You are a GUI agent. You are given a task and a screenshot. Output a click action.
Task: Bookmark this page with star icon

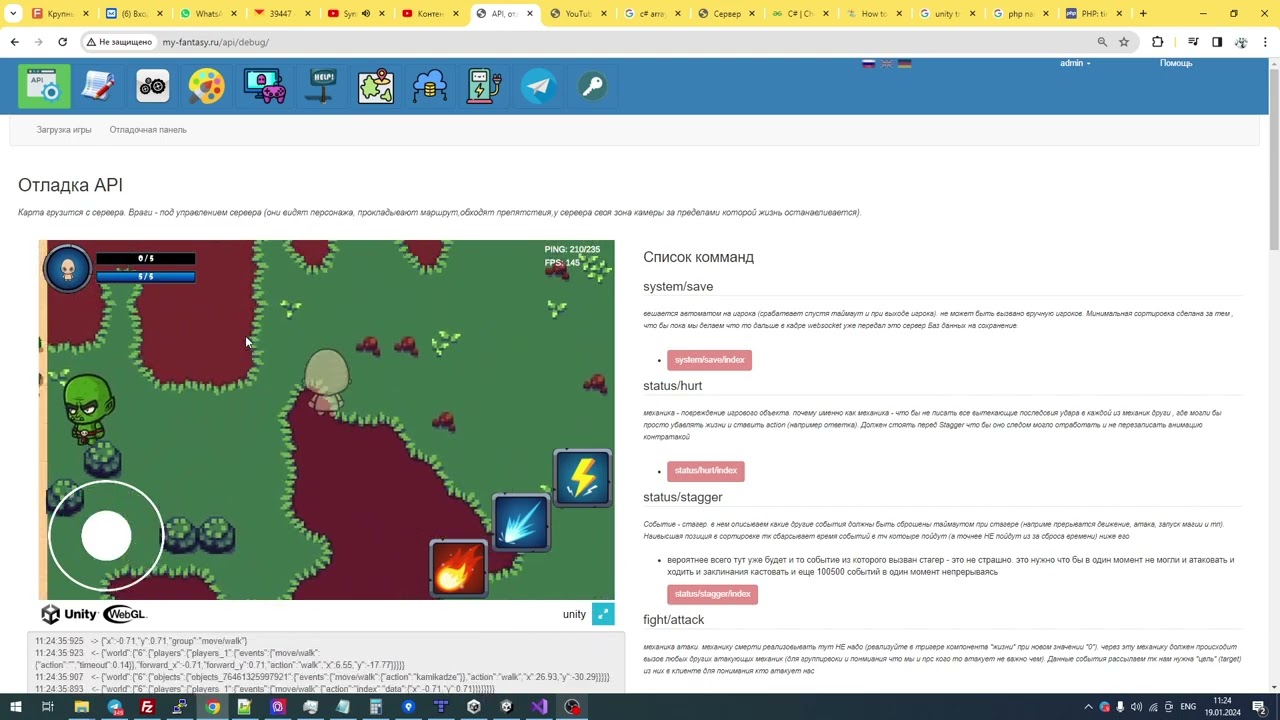(1124, 42)
